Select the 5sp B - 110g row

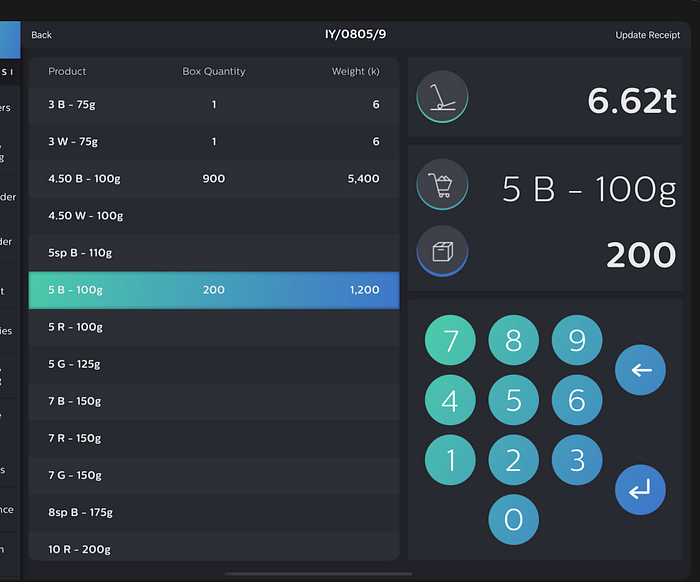[x=214, y=253]
